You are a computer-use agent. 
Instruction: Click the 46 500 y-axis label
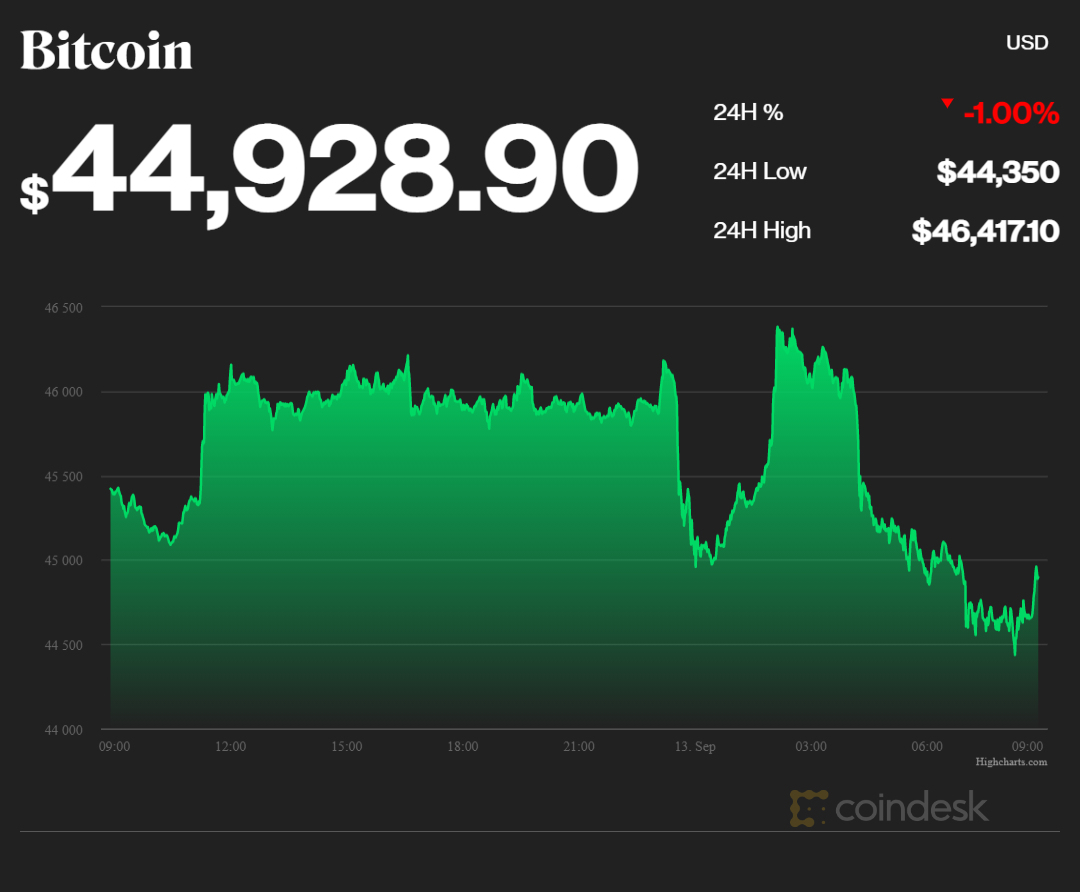click(x=63, y=307)
